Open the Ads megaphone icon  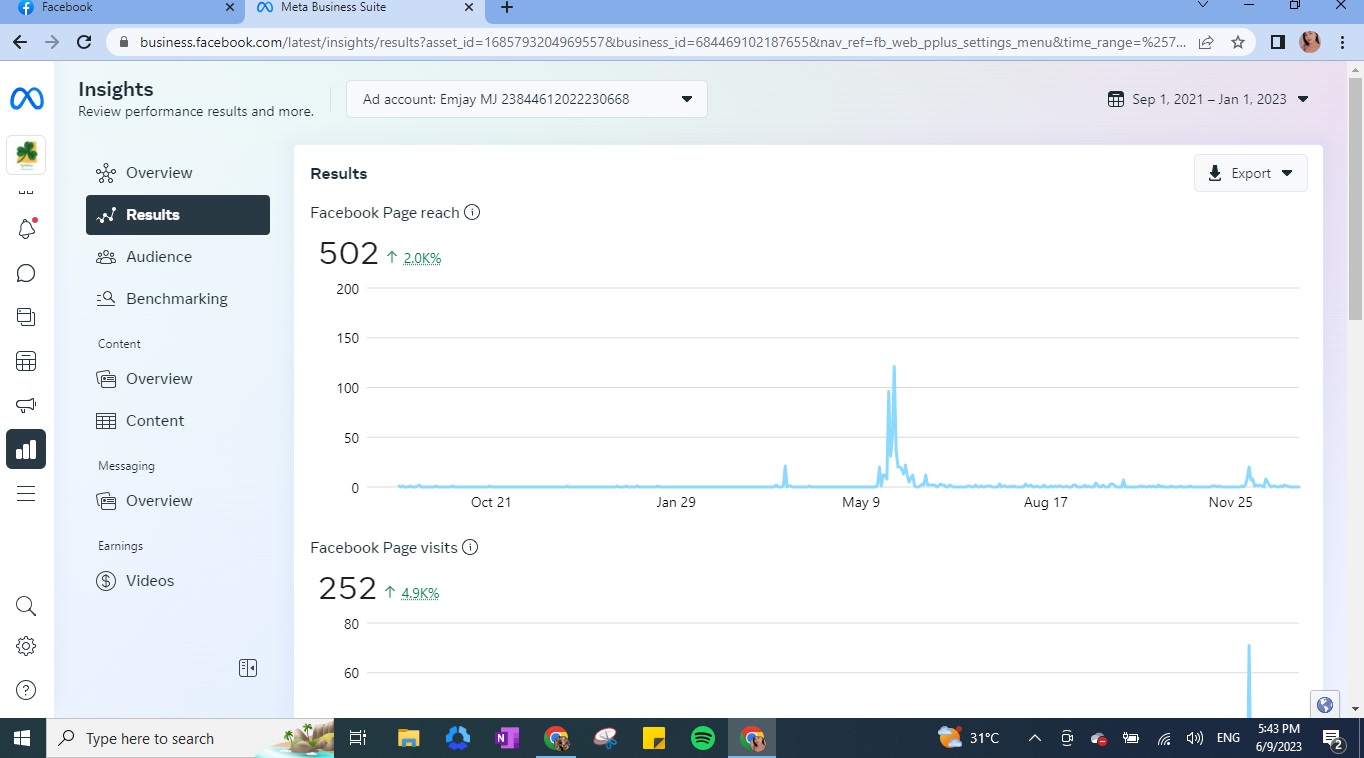point(26,405)
